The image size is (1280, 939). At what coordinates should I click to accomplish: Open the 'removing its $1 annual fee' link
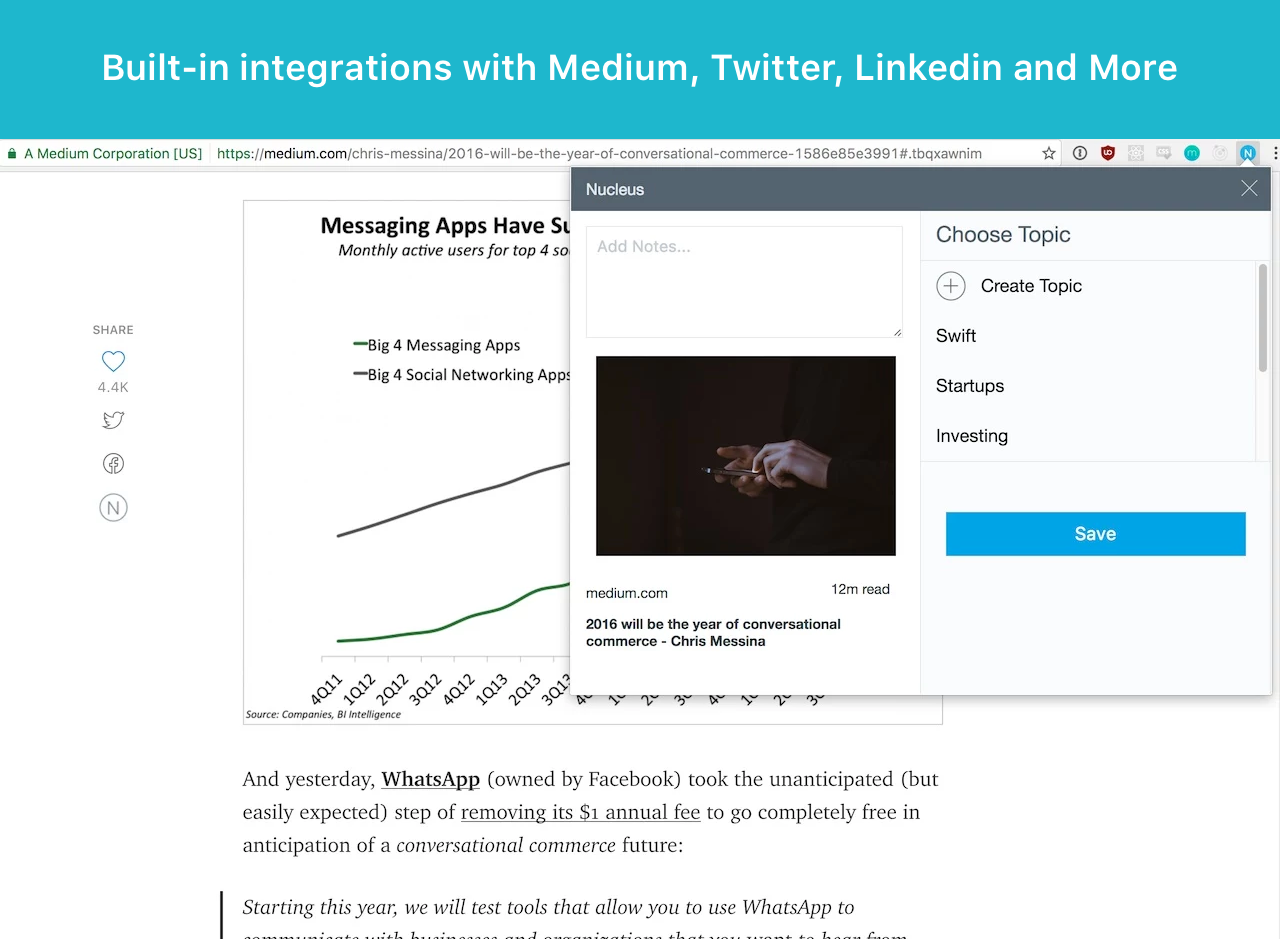tap(581, 812)
